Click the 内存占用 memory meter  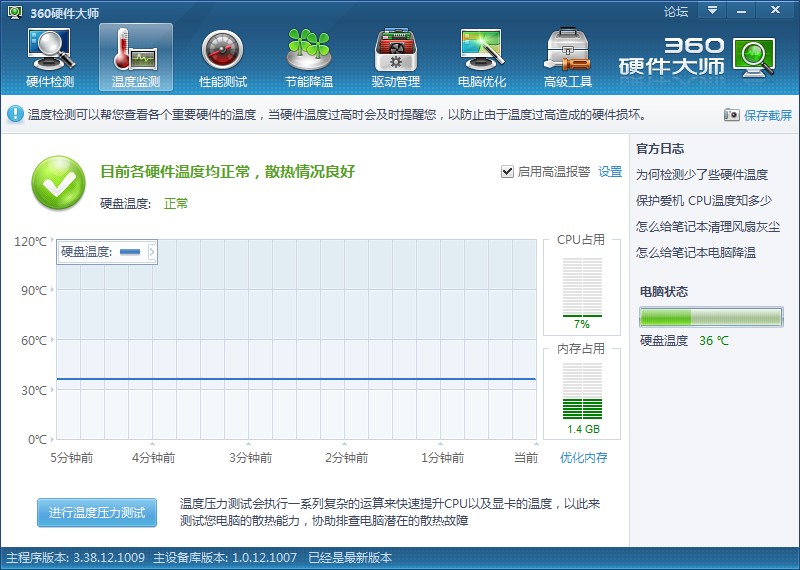582,391
